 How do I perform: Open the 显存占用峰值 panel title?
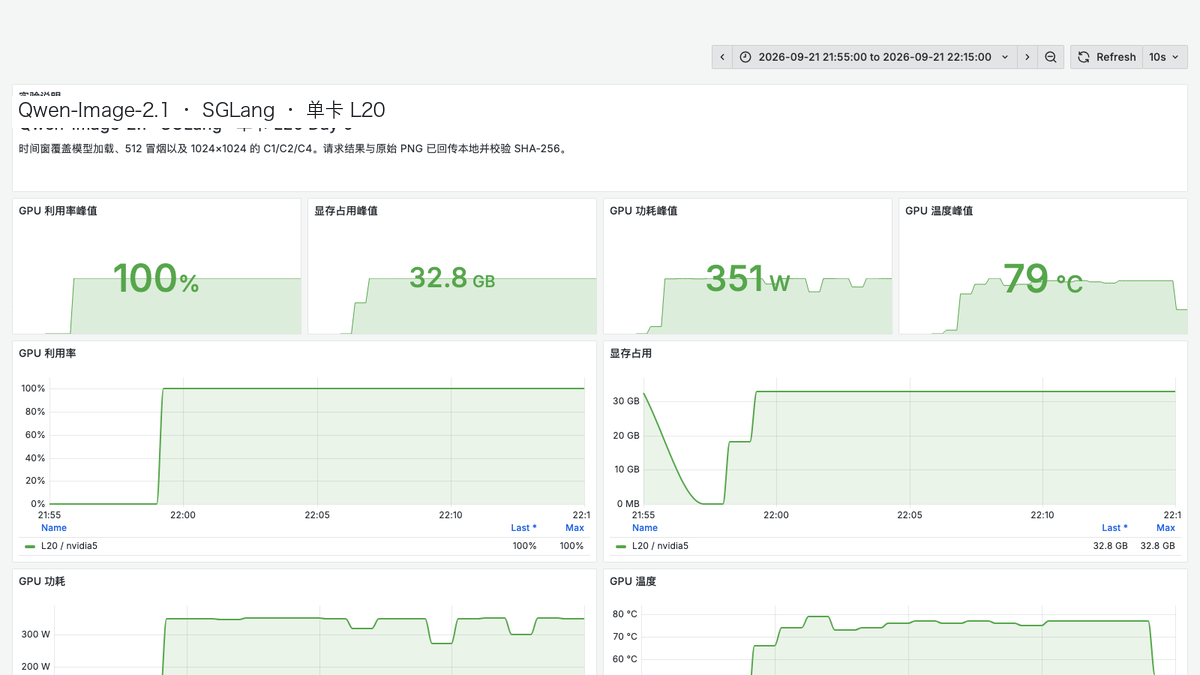point(346,211)
